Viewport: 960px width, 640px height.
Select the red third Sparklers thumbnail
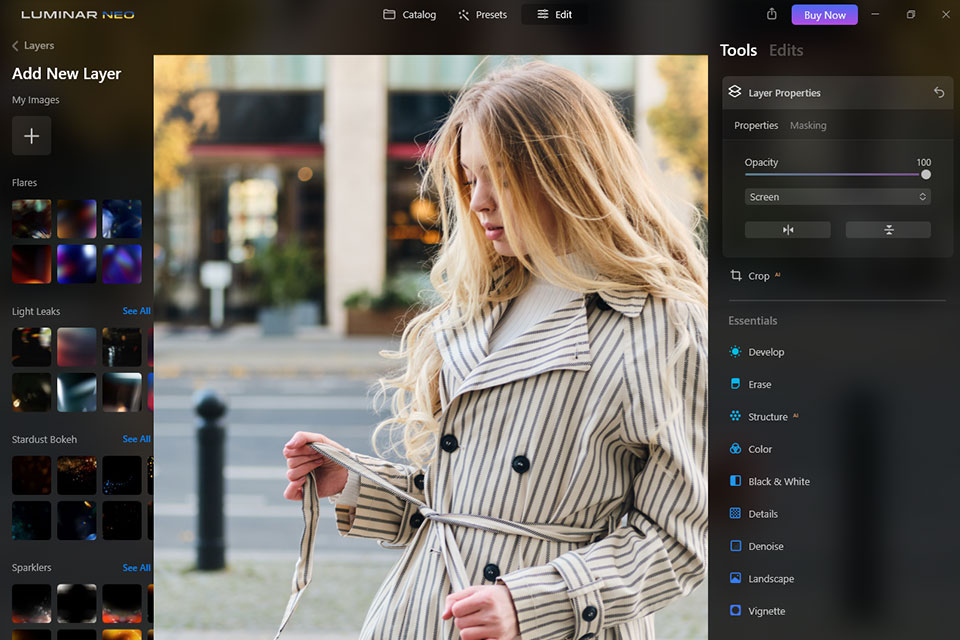point(122,604)
